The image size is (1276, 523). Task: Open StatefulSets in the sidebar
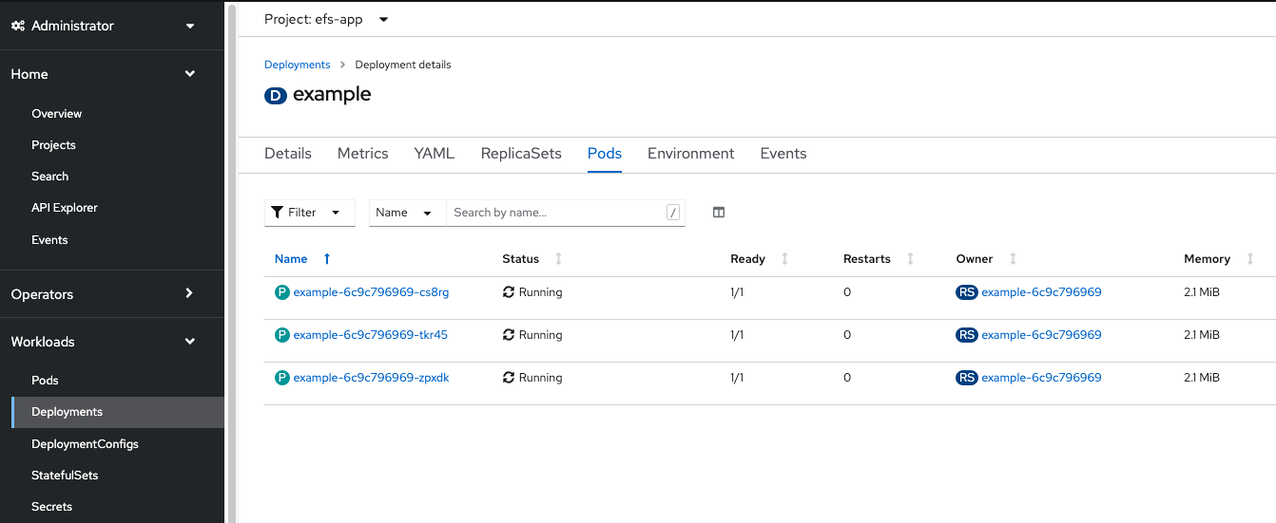(65, 475)
